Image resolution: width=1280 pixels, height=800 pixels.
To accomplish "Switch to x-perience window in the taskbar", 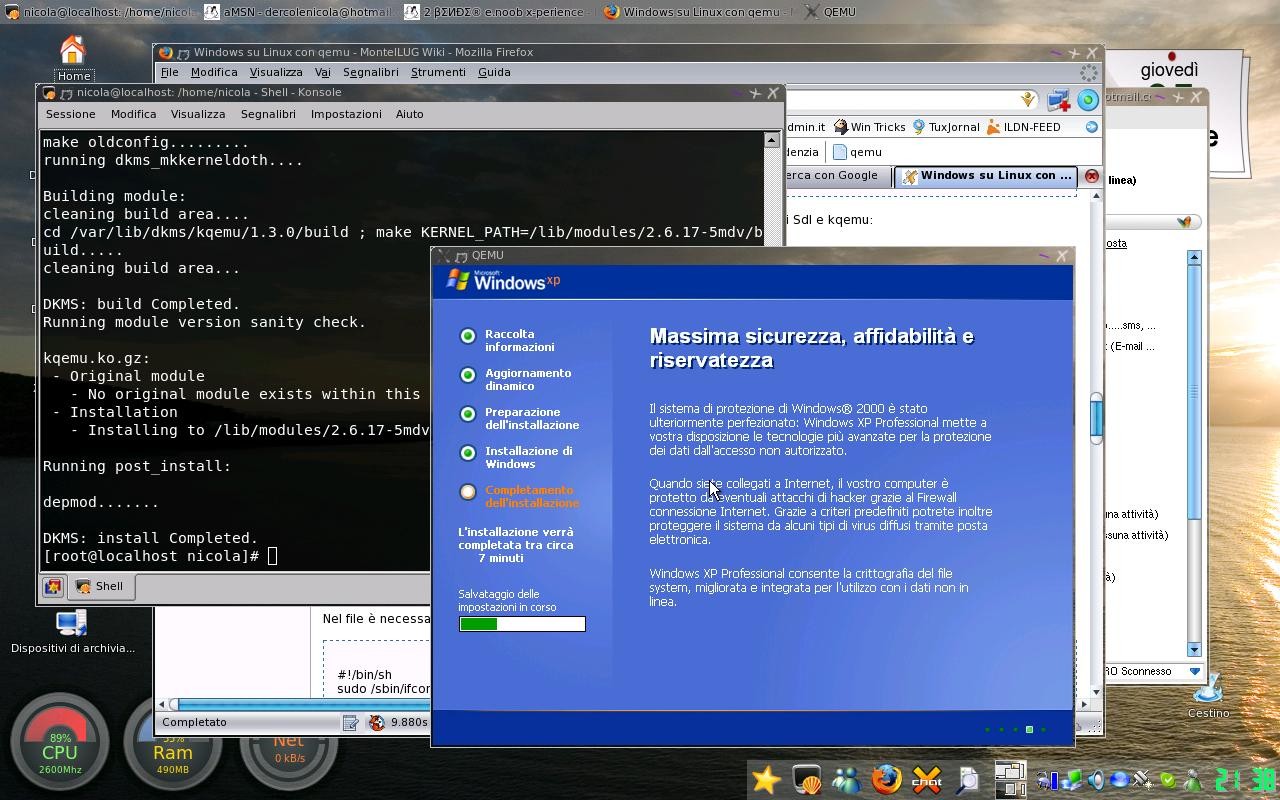I will click(x=497, y=12).
